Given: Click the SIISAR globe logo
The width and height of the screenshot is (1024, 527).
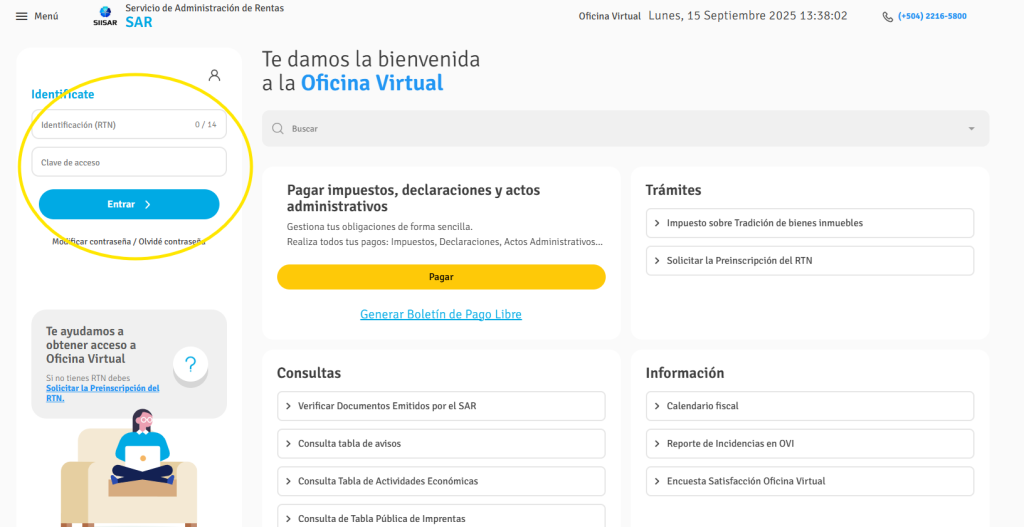Looking at the screenshot, I should click(x=104, y=16).
